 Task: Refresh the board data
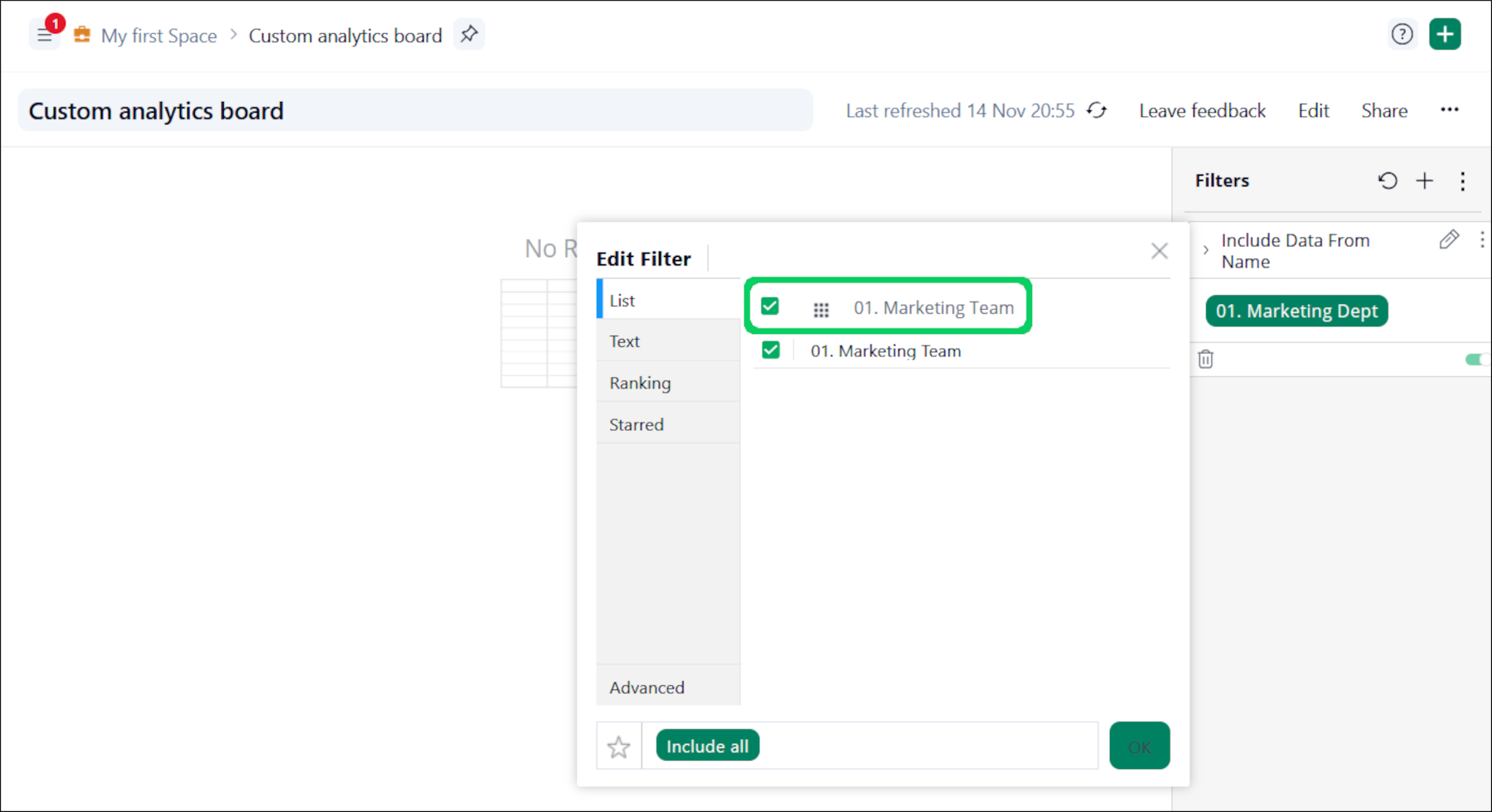click(x=1097, y=110)
